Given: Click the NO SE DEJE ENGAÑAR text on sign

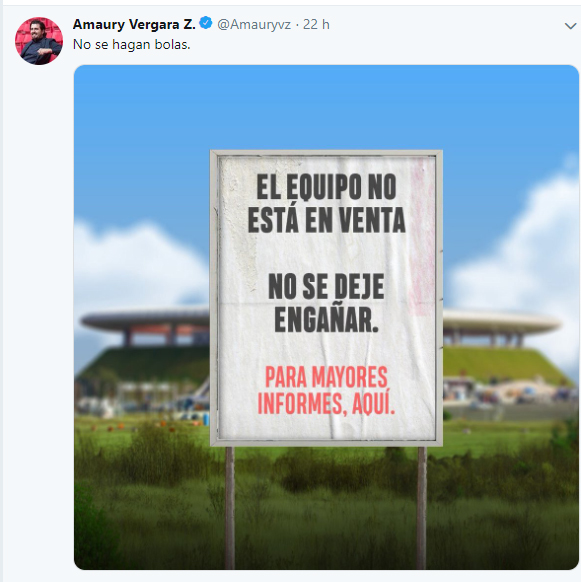Looking at the screenshot, I should tap(326, 303).
